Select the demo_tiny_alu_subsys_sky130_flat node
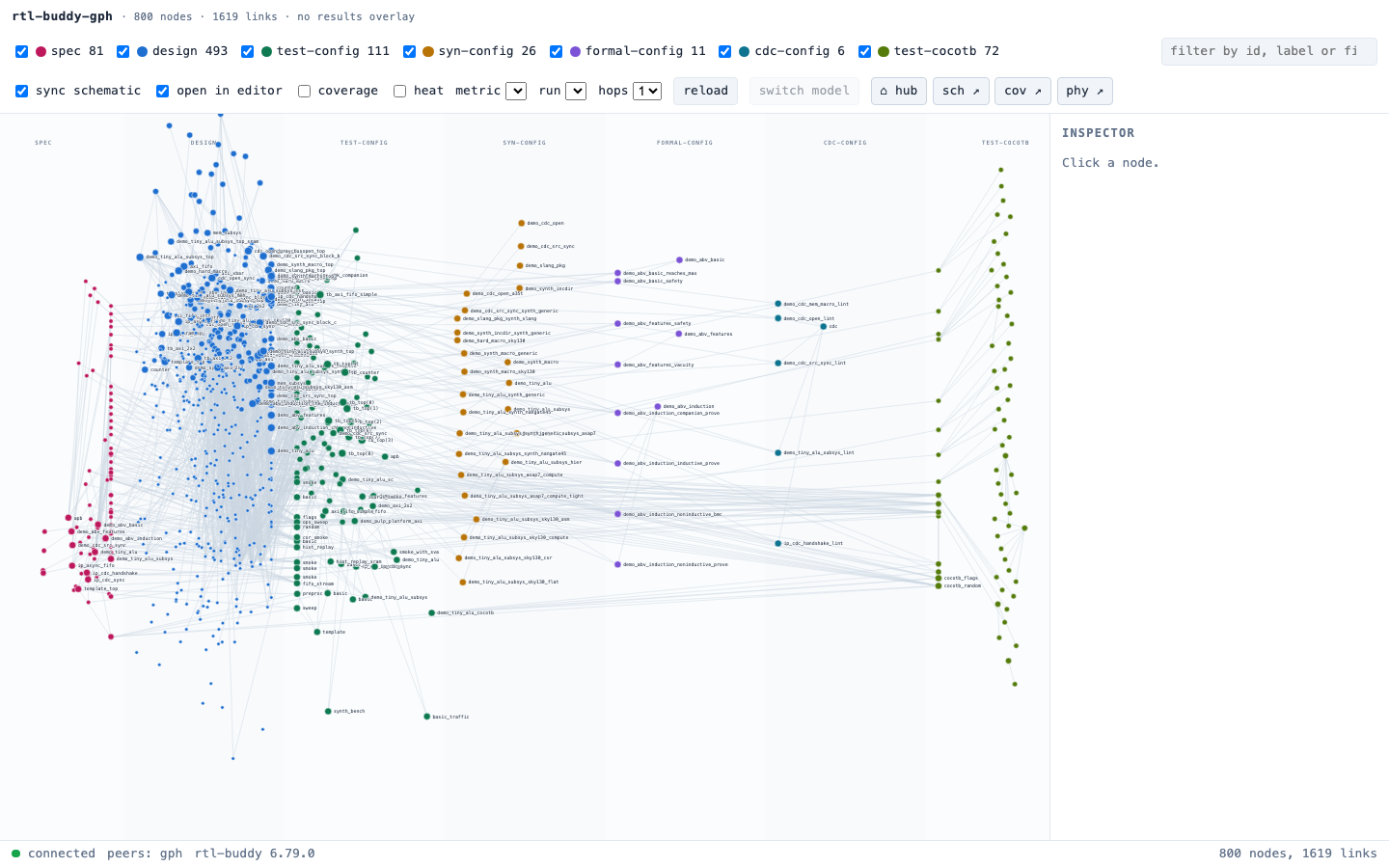This screenshot has height=868, width=1389. [463, 582]
